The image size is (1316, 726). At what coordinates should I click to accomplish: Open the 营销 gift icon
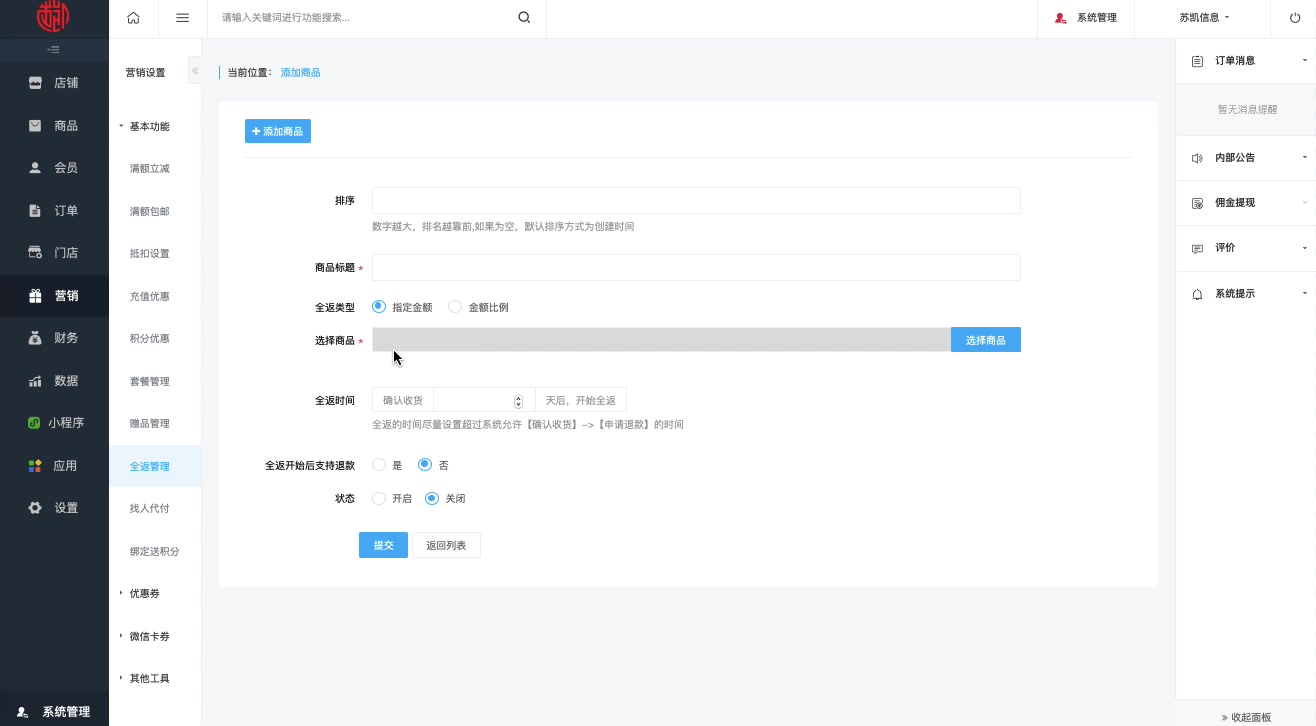tap(35, 296)
